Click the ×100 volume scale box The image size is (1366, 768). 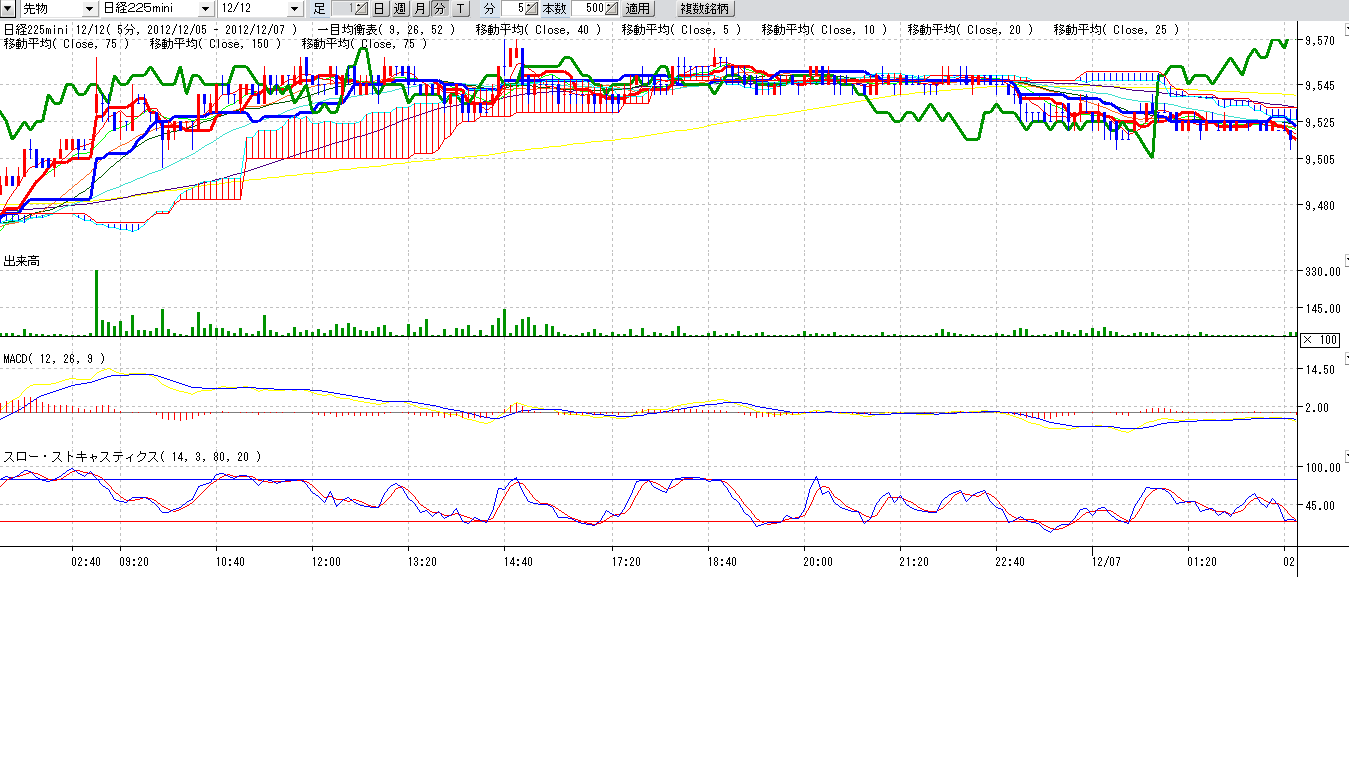click(x=1320, y=340)
